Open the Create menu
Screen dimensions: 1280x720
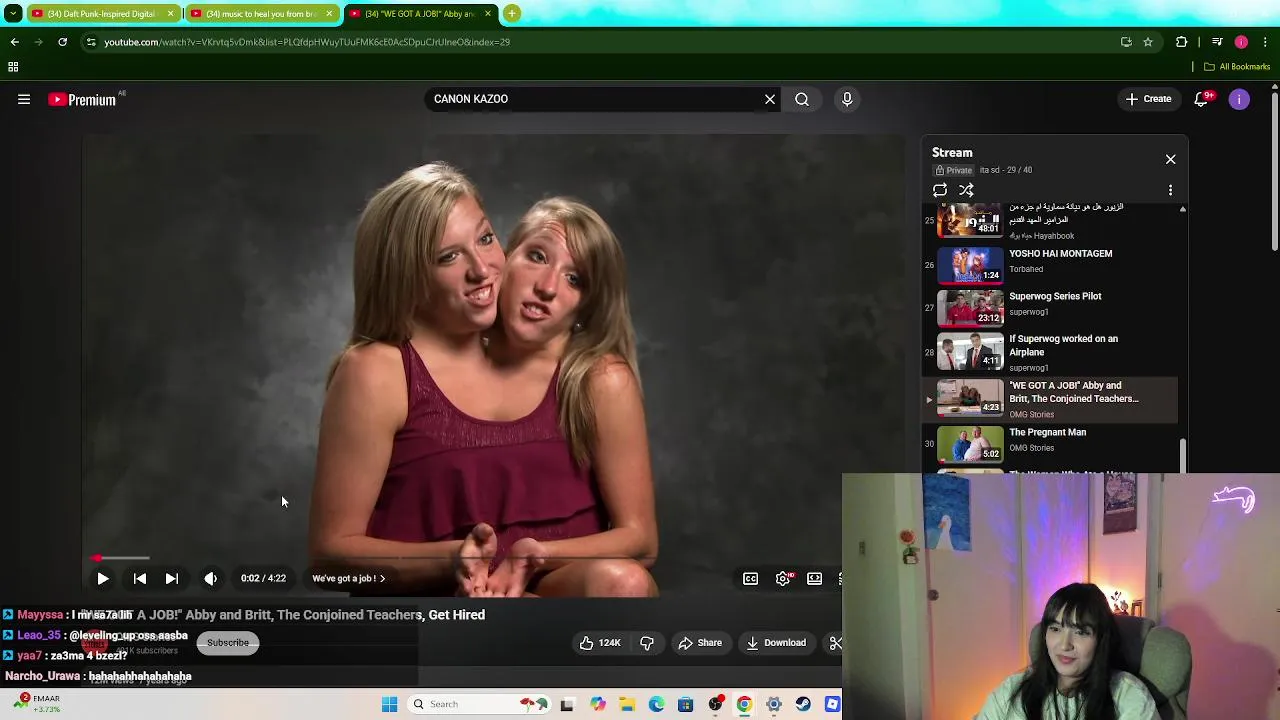[1148, 99]
